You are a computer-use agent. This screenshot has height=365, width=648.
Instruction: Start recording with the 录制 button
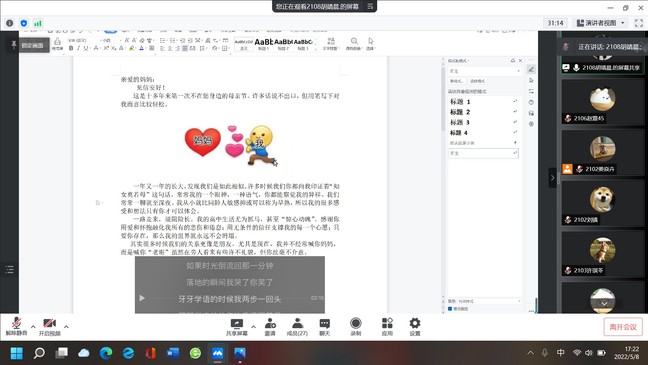coord(355,327)
